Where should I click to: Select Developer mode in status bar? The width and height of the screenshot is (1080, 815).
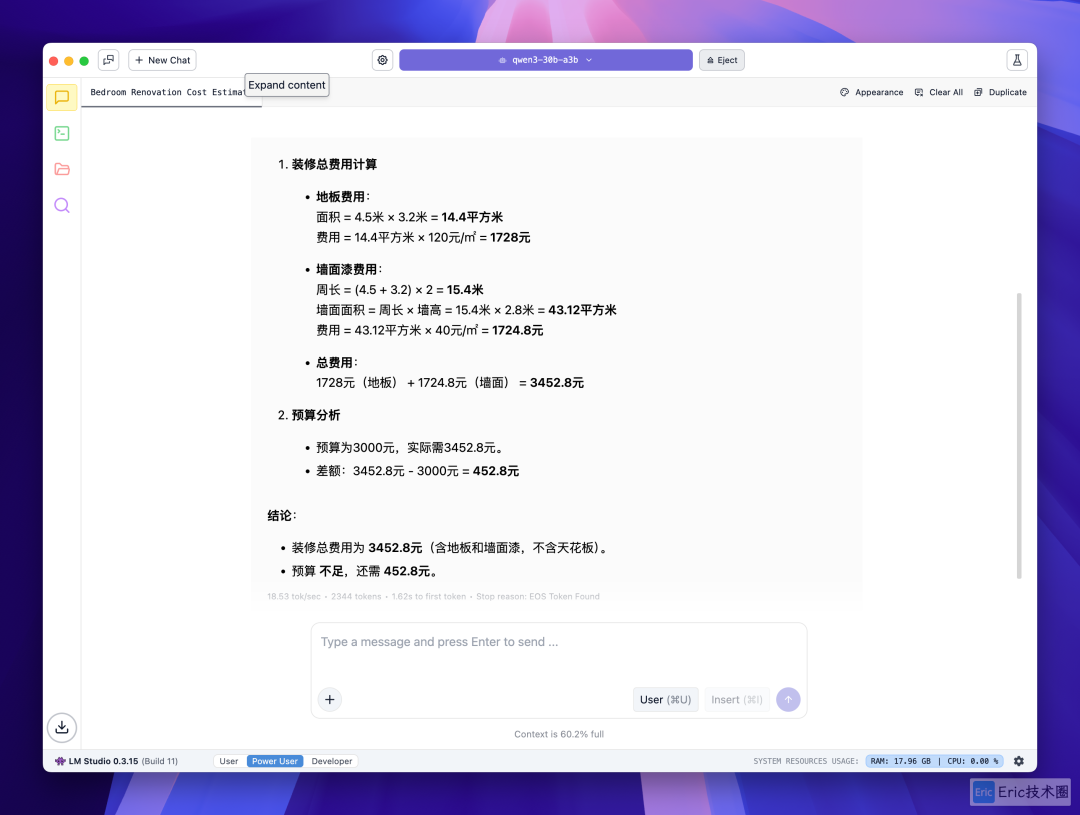click(331, 761)
